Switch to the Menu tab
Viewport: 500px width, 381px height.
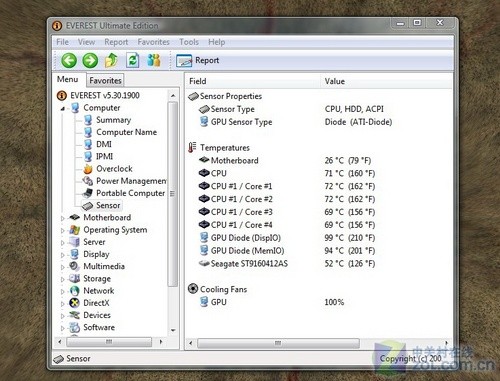(68, 79)
